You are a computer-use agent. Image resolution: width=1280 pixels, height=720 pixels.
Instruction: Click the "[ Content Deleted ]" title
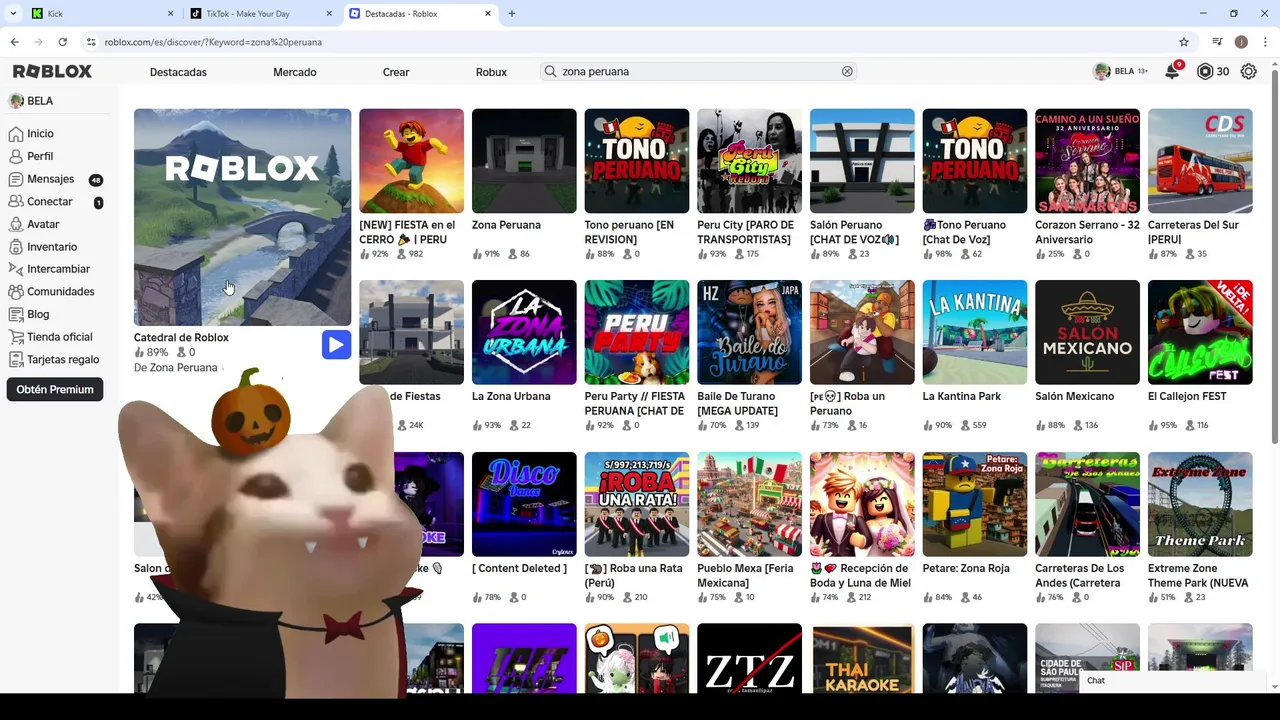coord(520,569)
